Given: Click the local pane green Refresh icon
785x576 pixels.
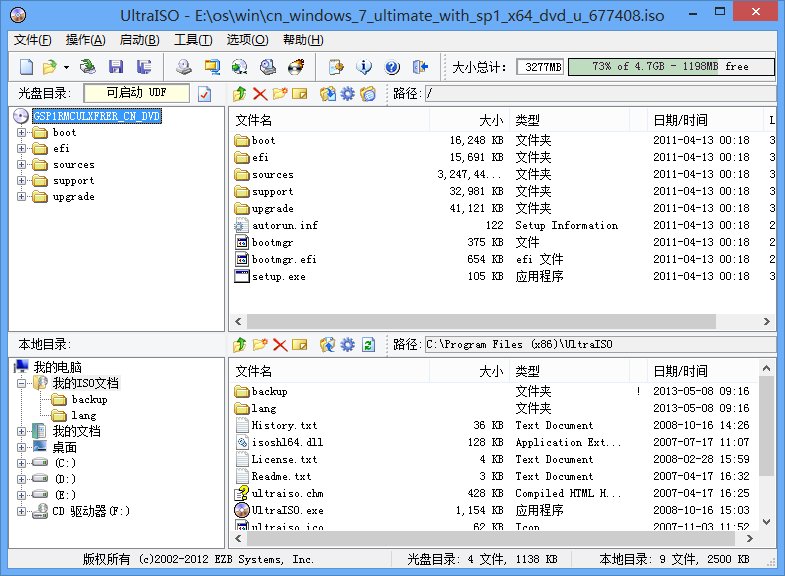Looking at the screenshot, I should tap(368, 344).
